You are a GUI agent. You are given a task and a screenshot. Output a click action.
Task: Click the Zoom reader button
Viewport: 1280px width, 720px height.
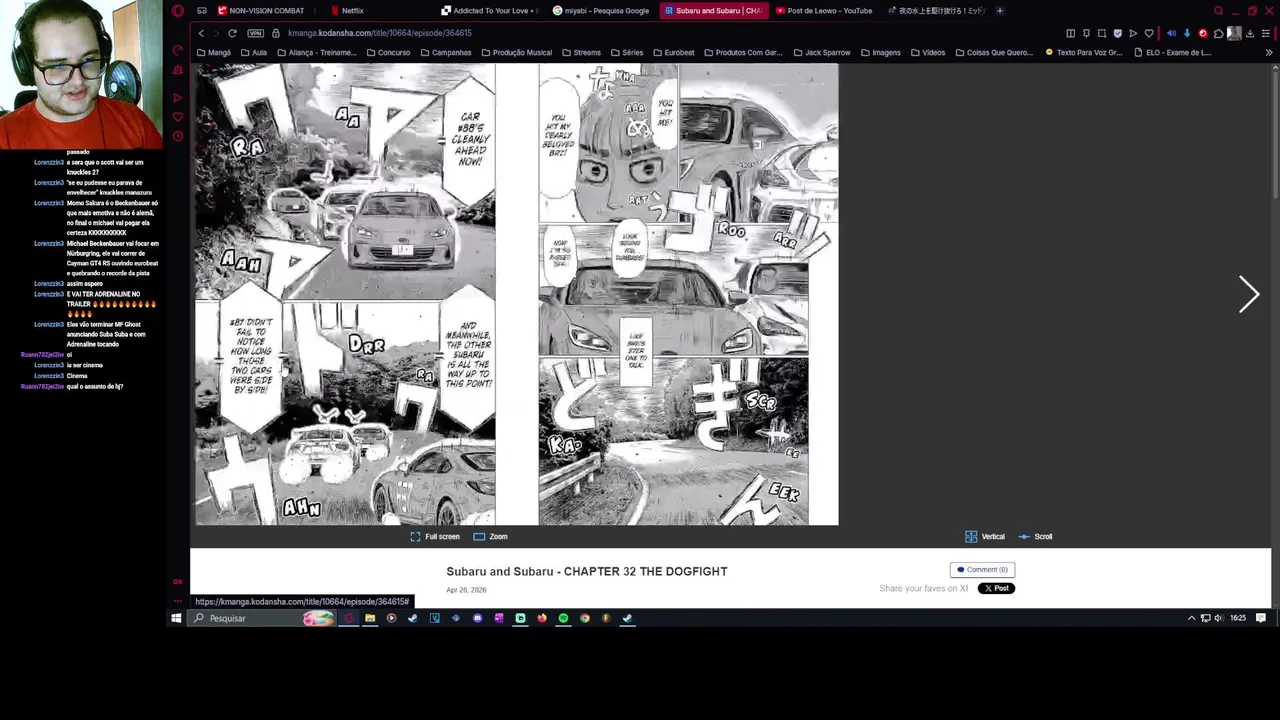[491, 537]
